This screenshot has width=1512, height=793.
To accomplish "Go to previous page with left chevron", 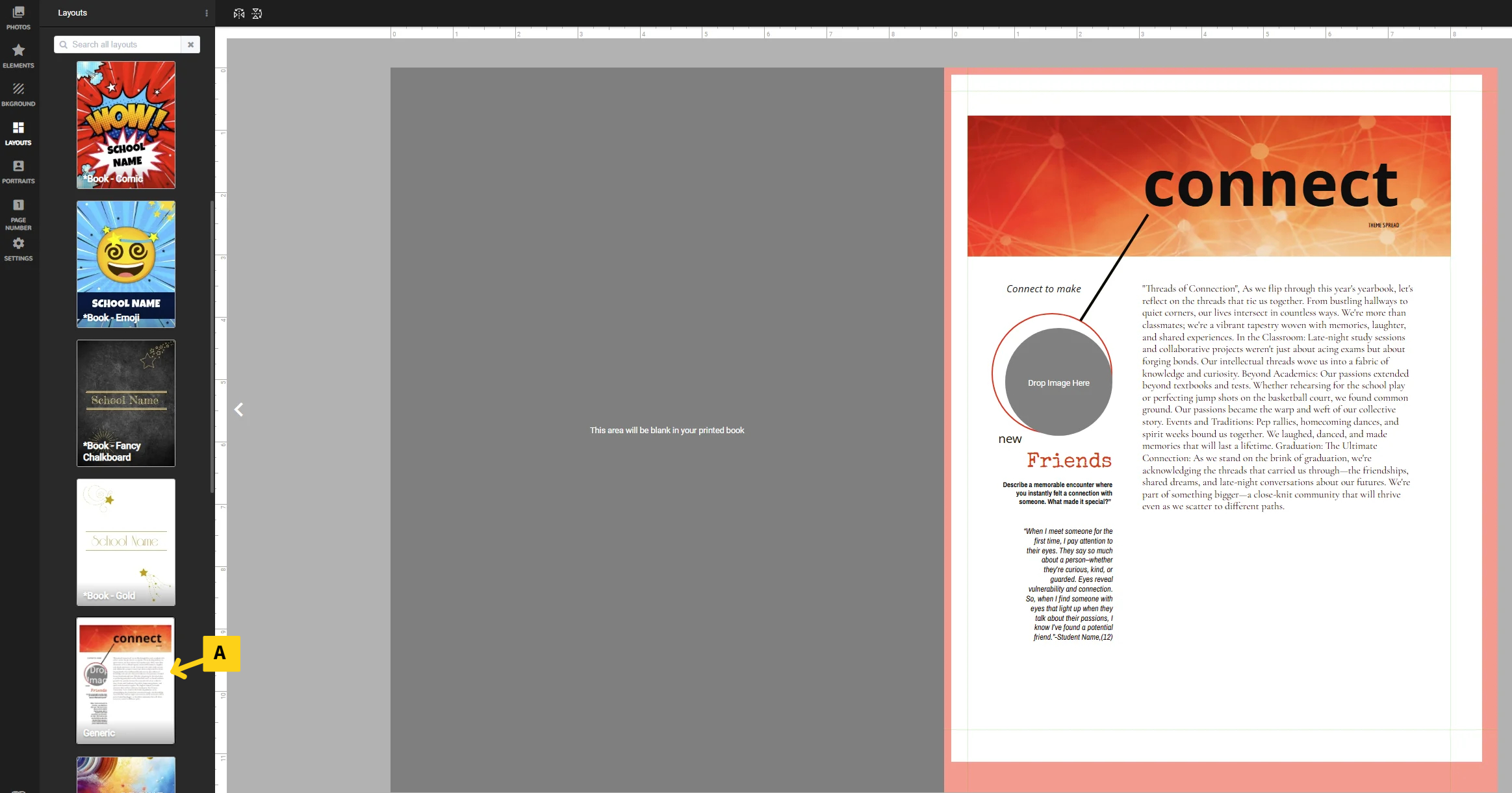I will 238,410.
